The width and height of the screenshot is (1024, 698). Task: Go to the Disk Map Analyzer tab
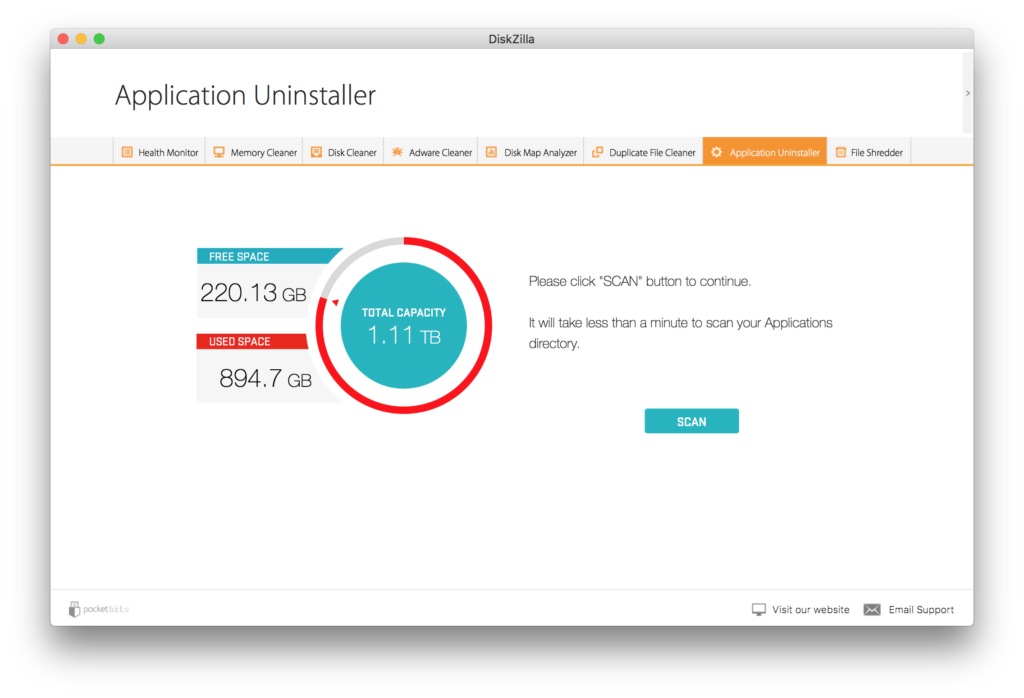tap(531, 152)
